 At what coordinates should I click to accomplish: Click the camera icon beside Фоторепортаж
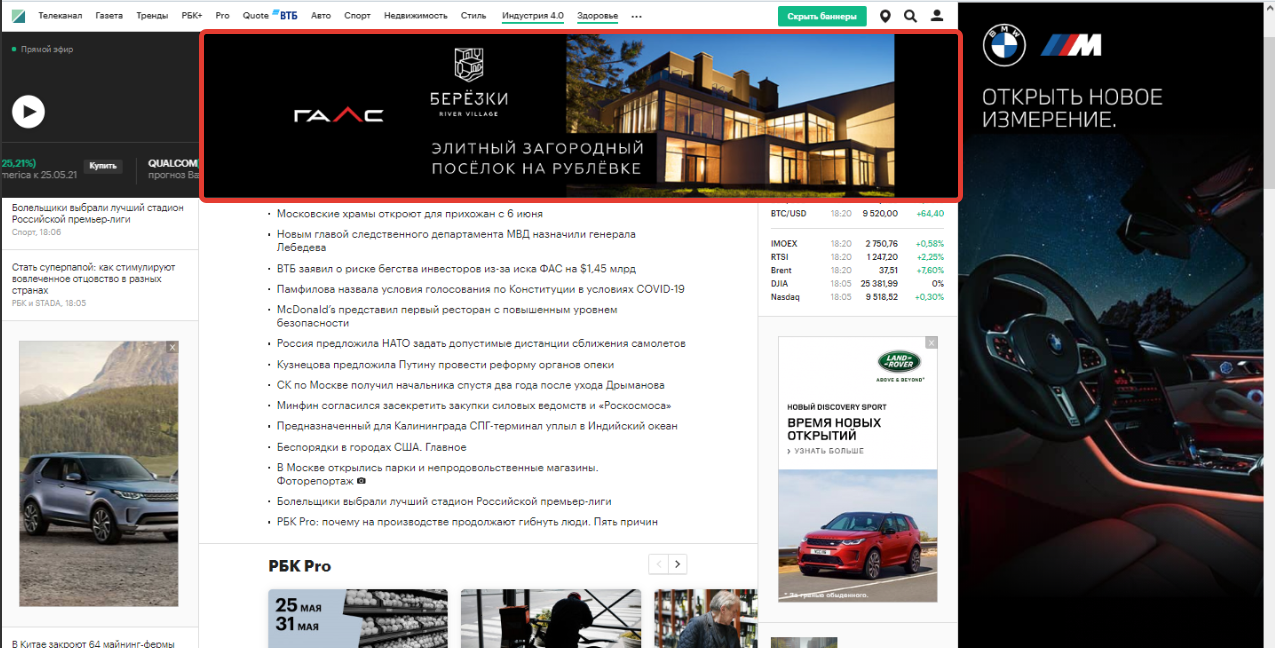pyautogui.click(x=362, y=481)
